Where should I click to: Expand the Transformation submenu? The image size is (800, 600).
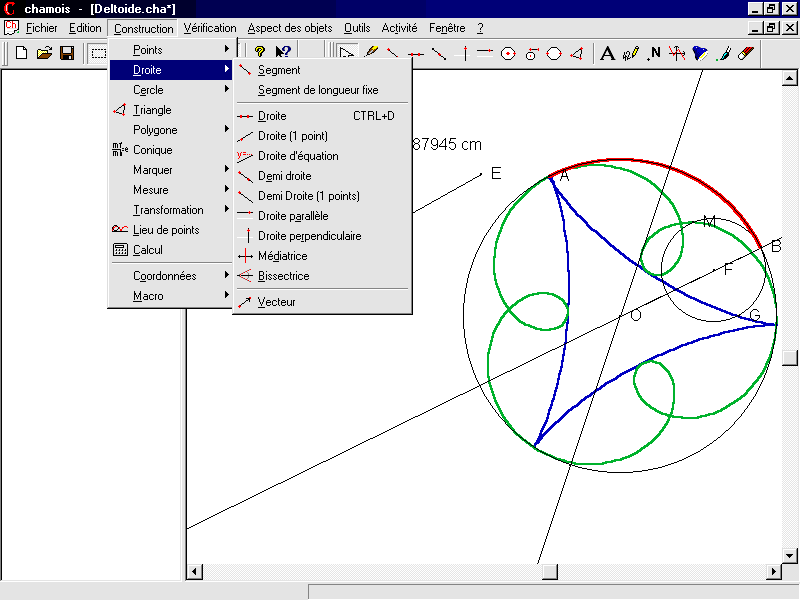click(170, 210)
